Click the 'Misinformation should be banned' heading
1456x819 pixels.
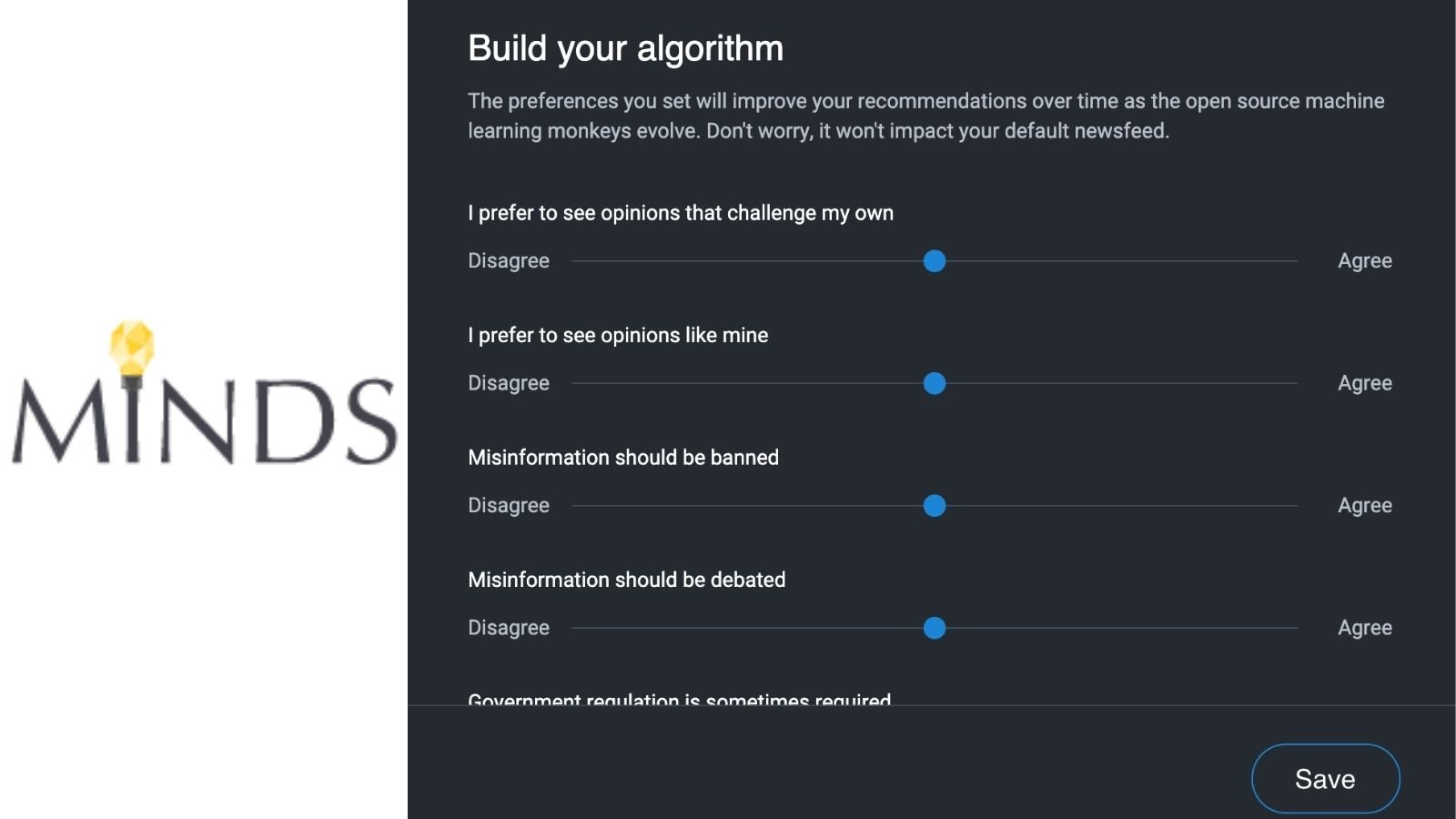[623, 457]
